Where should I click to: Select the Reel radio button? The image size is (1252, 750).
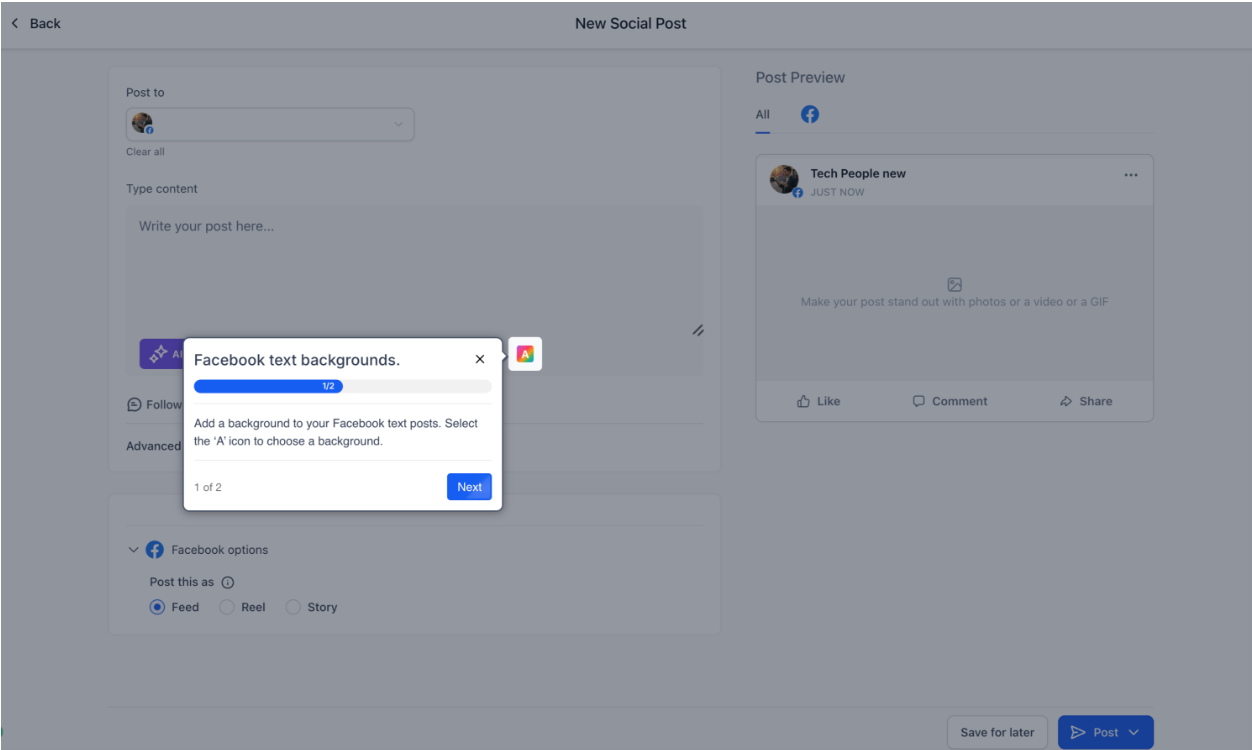point(227,607)
